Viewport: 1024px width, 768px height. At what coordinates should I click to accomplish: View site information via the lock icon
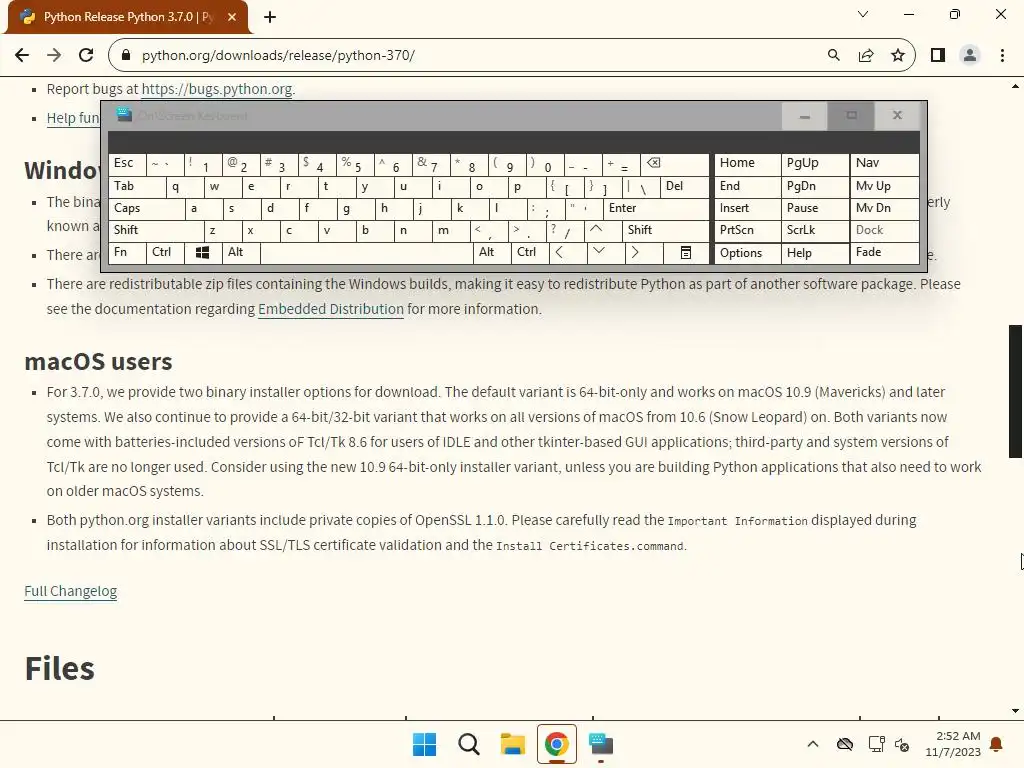tap(126, 55)
